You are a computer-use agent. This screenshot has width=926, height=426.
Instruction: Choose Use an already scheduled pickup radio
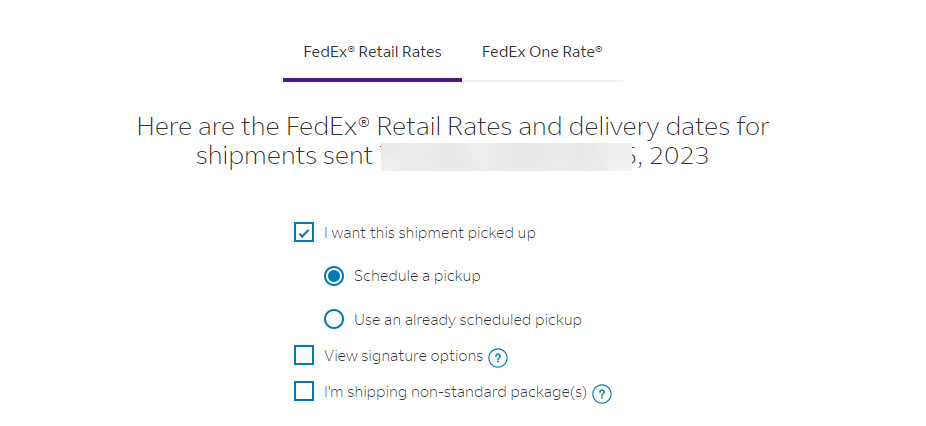click(334, 320)
